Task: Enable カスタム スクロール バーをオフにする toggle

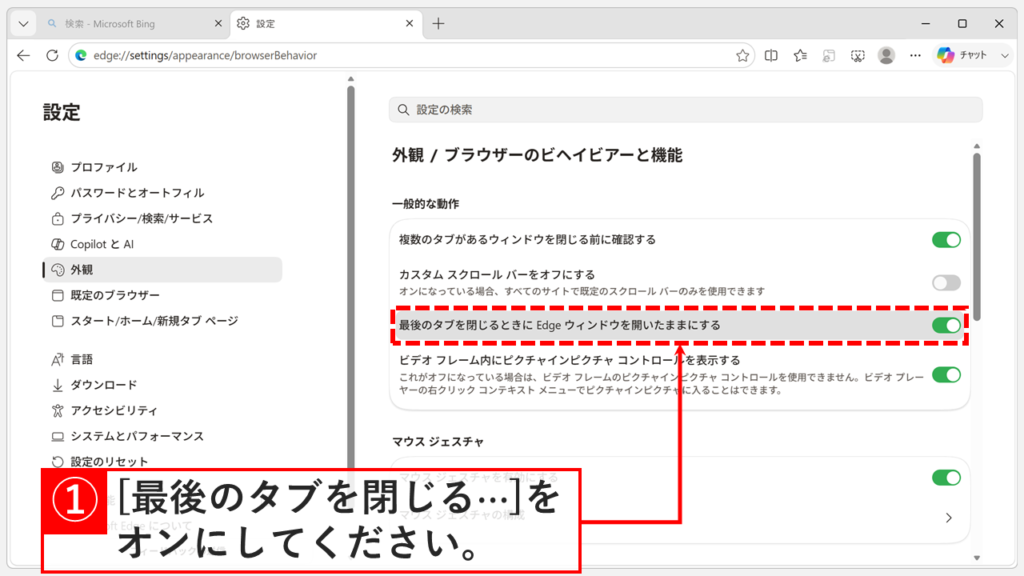Action: pyautogui.click(x=946, y=282)
